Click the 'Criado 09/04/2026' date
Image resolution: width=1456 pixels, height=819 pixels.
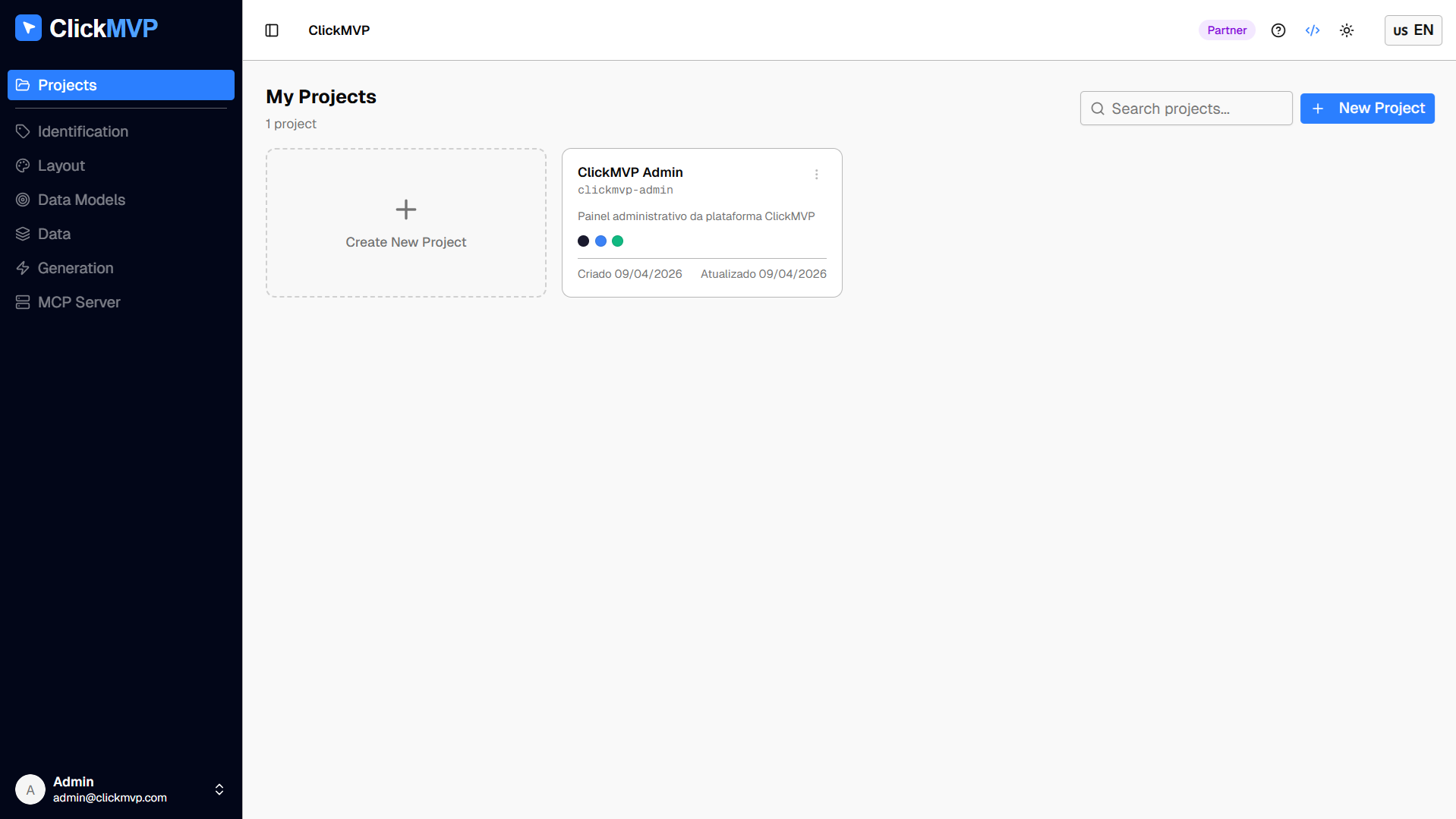(630, 274)
